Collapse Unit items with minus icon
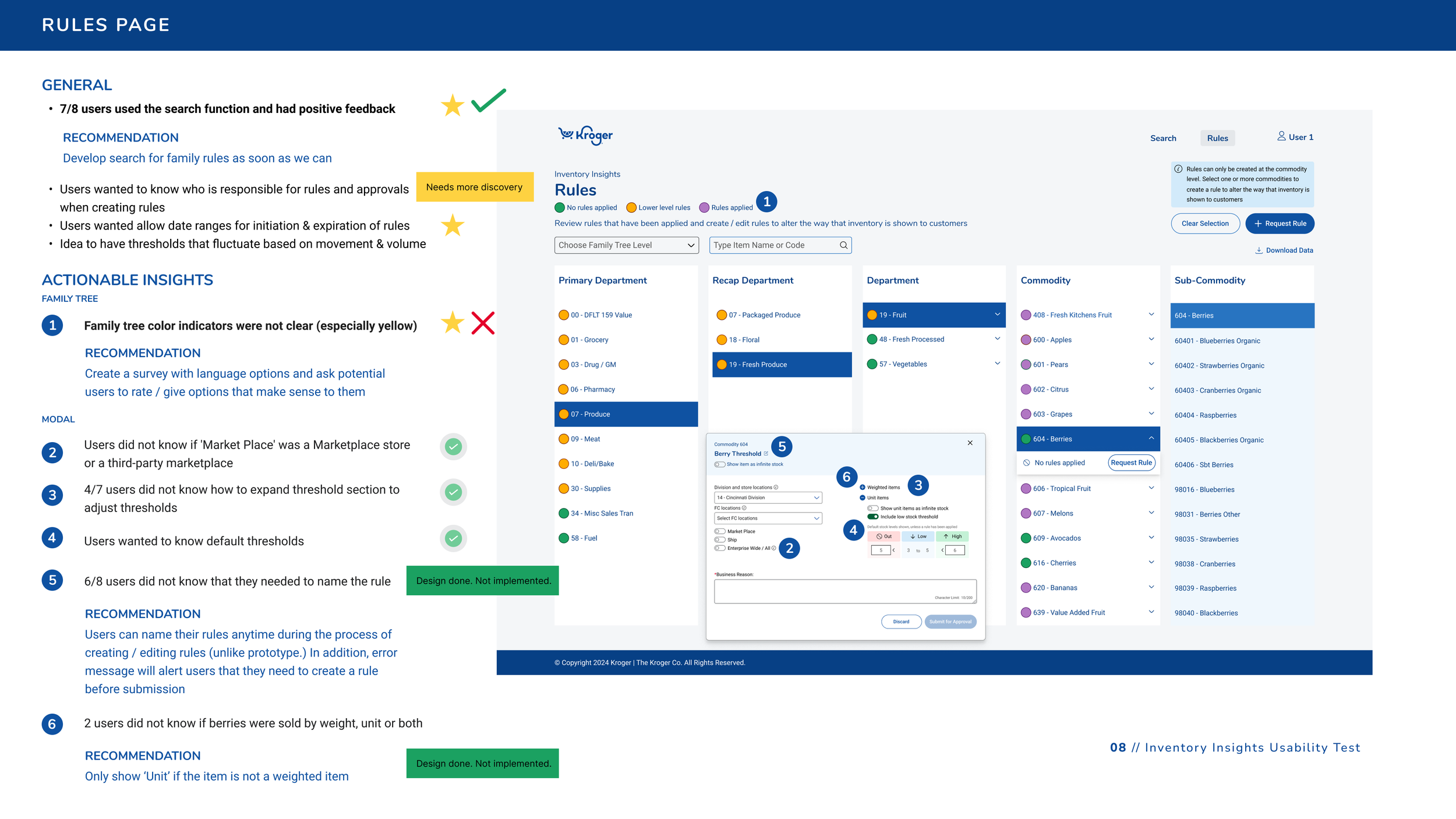1456x819 pixels. pos(863,498)
